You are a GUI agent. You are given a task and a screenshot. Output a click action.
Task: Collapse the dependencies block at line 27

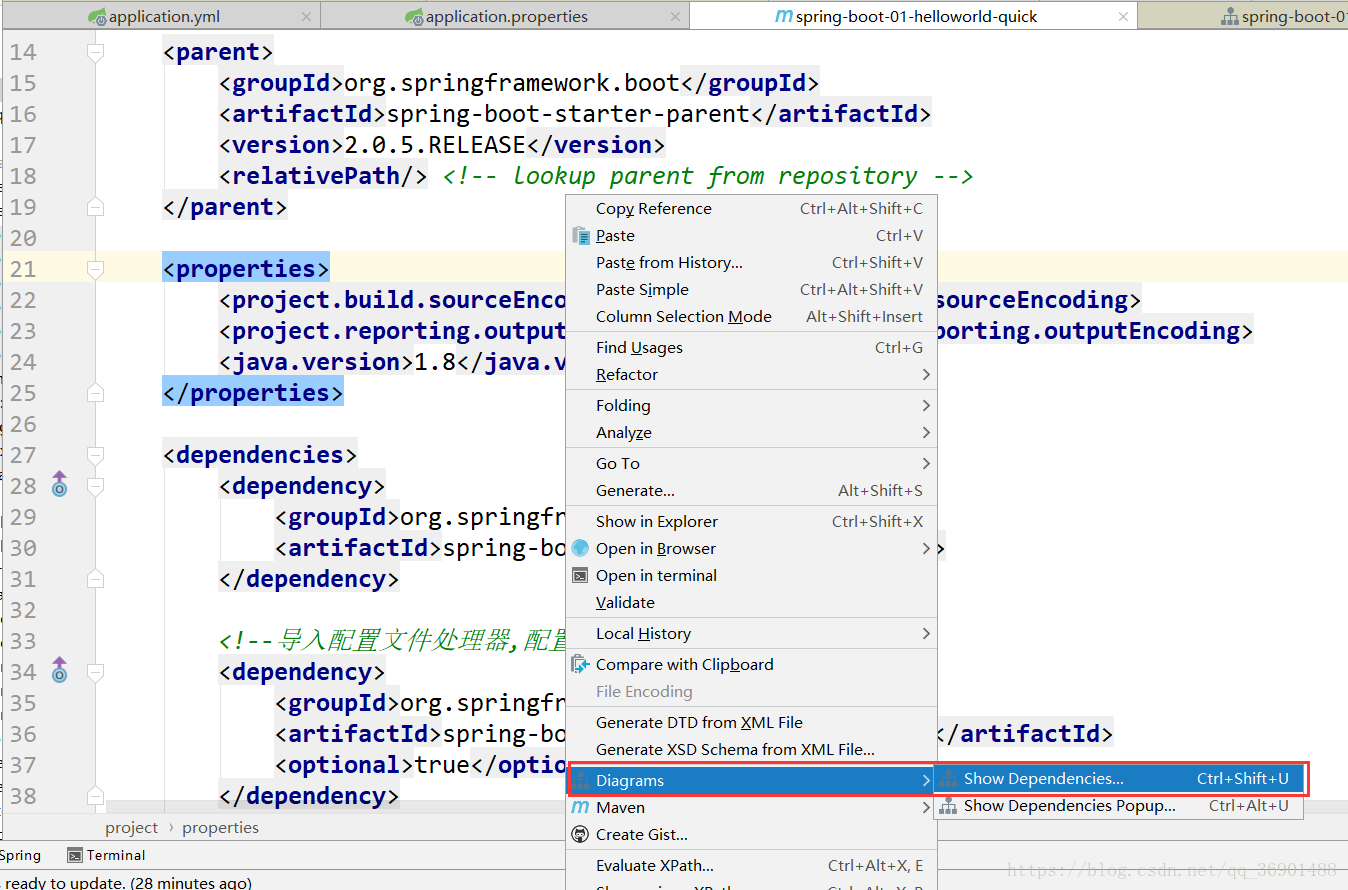tap(95, 455)
